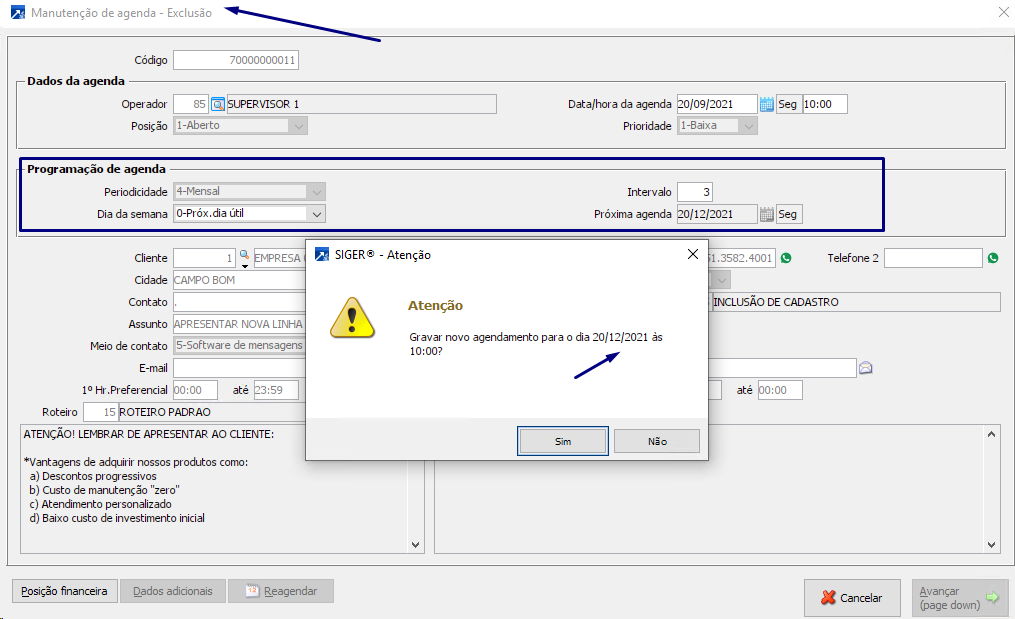
Task: Click the INCLUSÃO DE CADASTRO field
Action: (856, 302)
